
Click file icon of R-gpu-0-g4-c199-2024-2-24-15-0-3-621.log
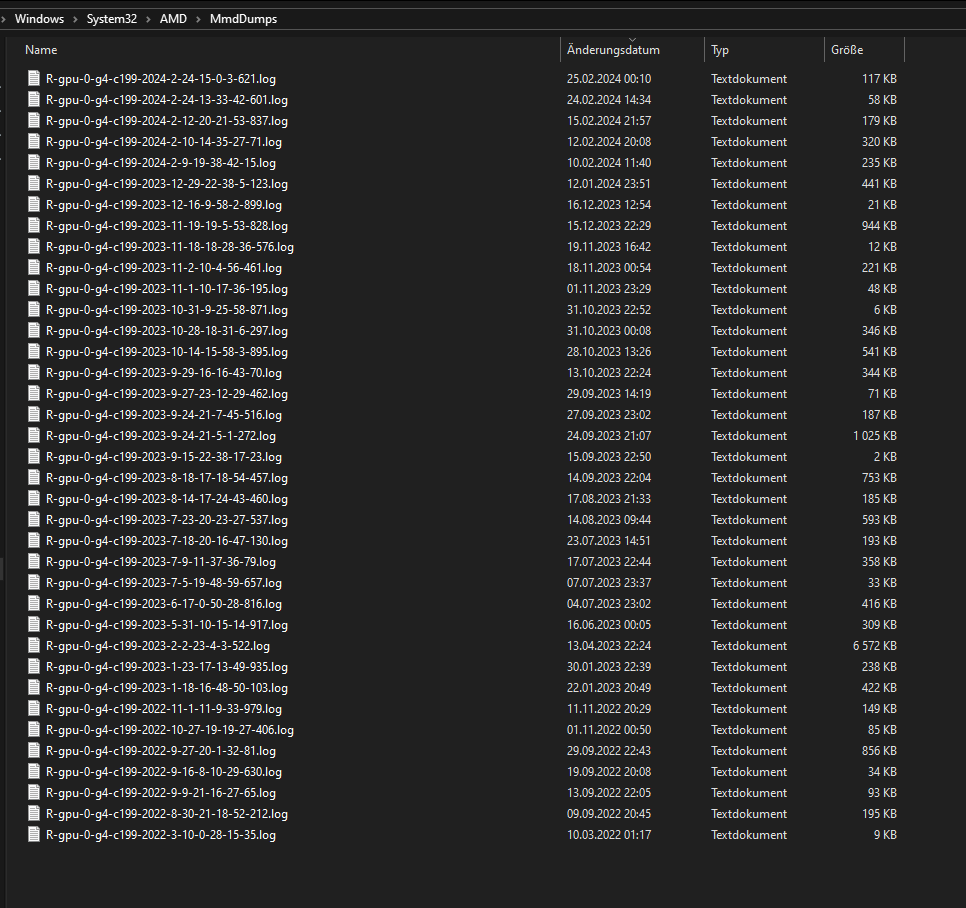[x=34, y=78]
